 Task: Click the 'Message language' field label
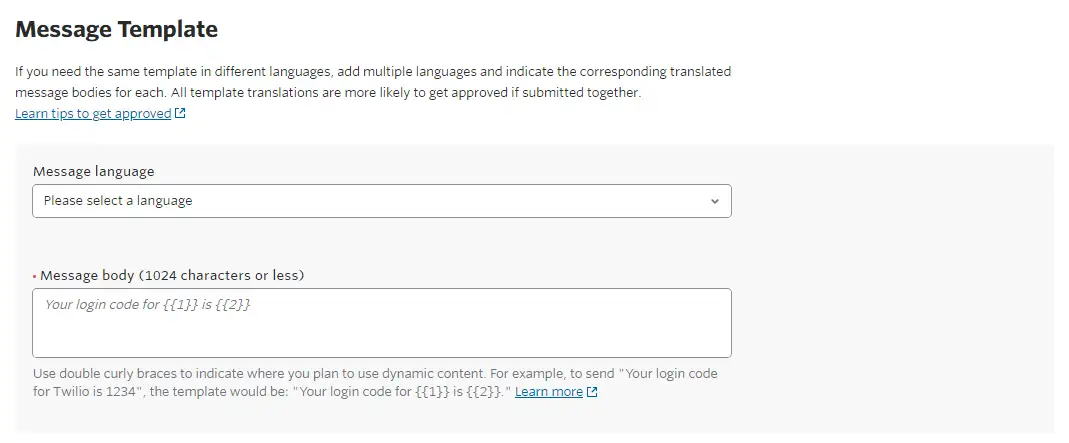(x=94, y=171)
